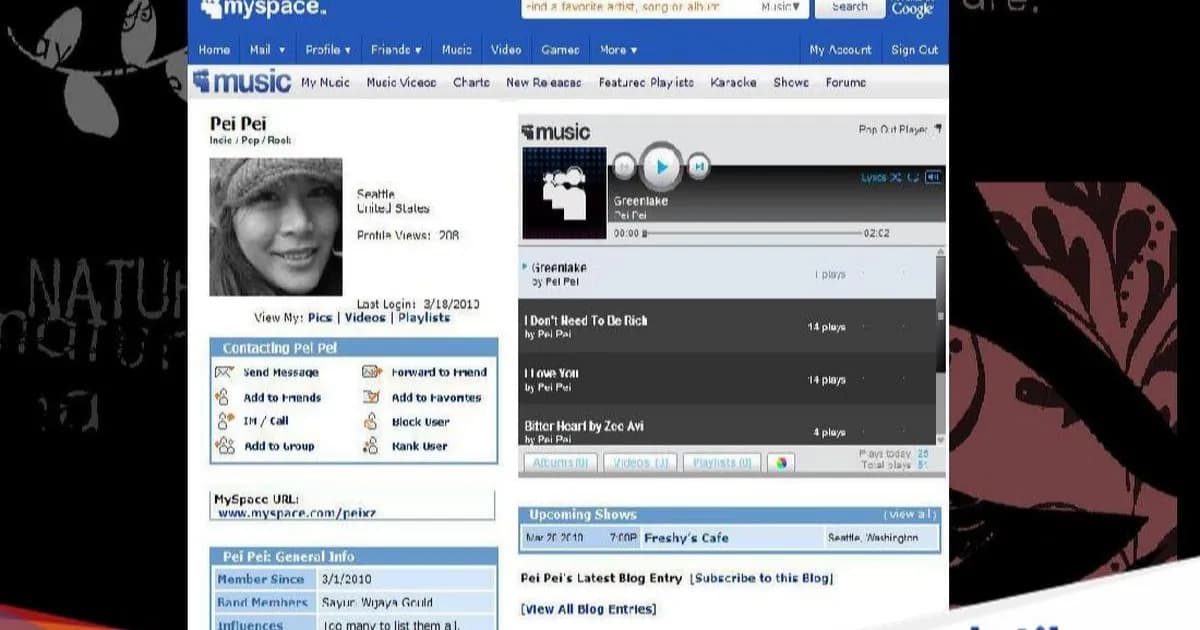The height and width of the screenshot is (630, 1200).
Task: Open the Music search category dropdown
Action: click(780, 6)
